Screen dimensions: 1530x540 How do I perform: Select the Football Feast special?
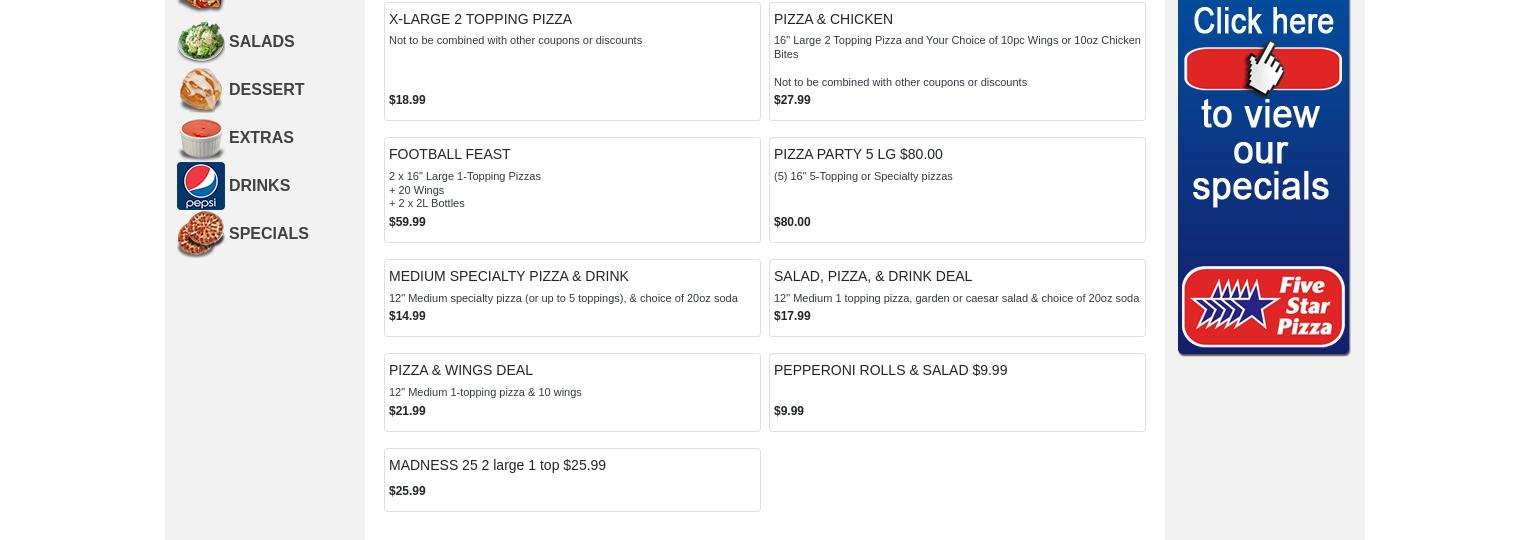click(x=449, y=154)
